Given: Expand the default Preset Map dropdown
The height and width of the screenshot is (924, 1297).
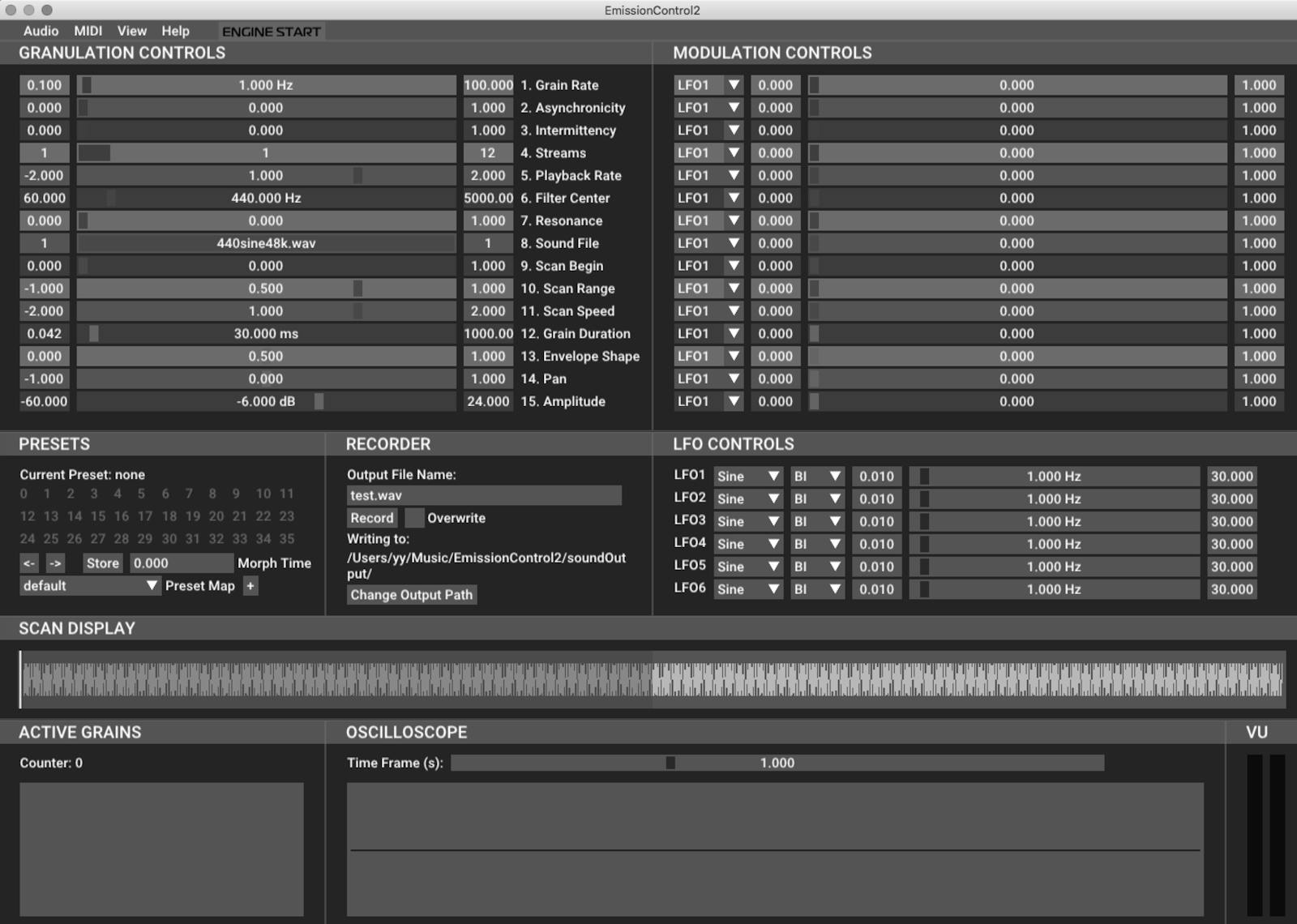Looking at the screenshot, I should click(x=152, y=586).
